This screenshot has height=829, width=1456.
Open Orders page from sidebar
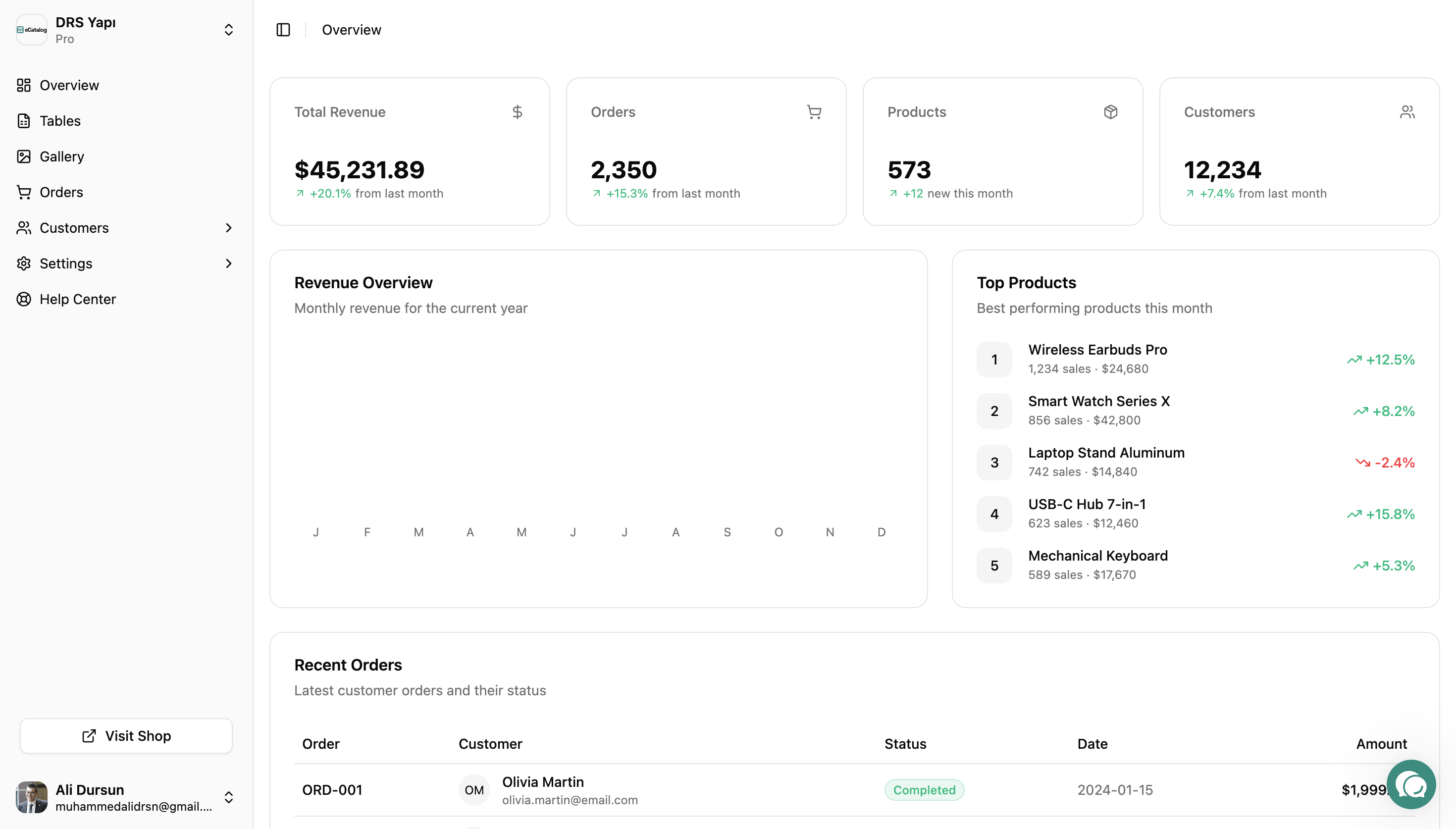[x=61, y=193]
